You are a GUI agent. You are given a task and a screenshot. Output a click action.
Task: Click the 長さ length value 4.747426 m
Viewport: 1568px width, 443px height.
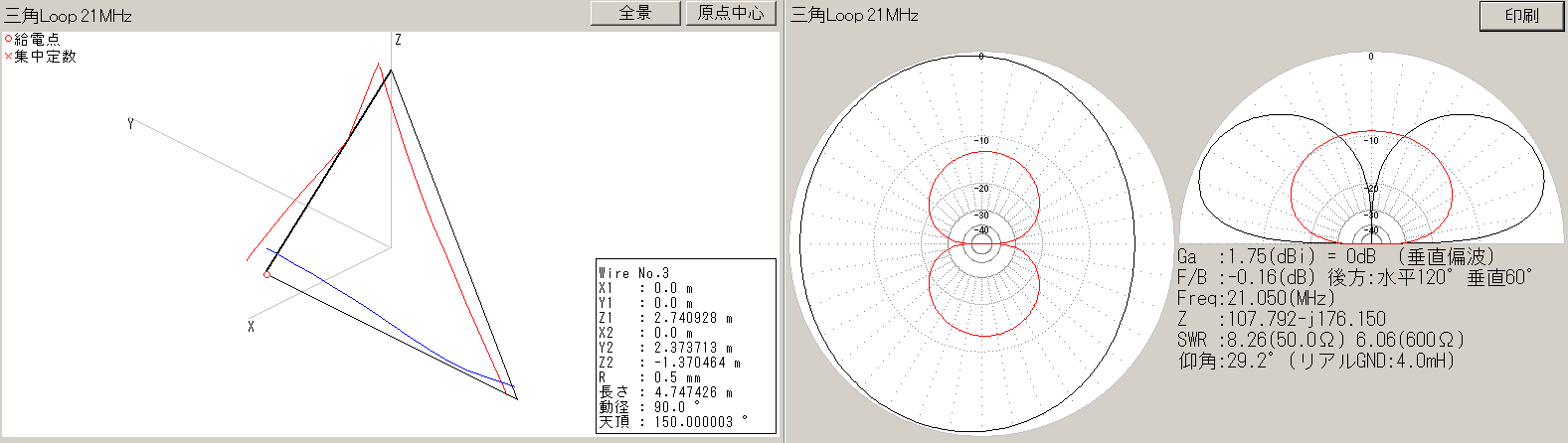692,392
